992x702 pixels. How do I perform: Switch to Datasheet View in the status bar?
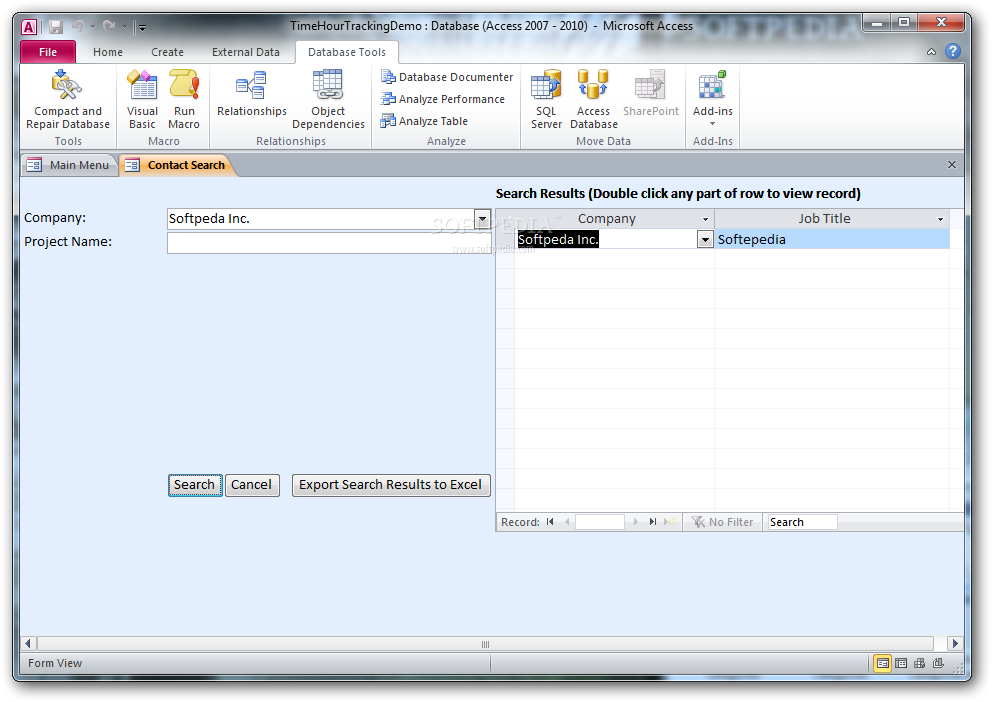901,663
